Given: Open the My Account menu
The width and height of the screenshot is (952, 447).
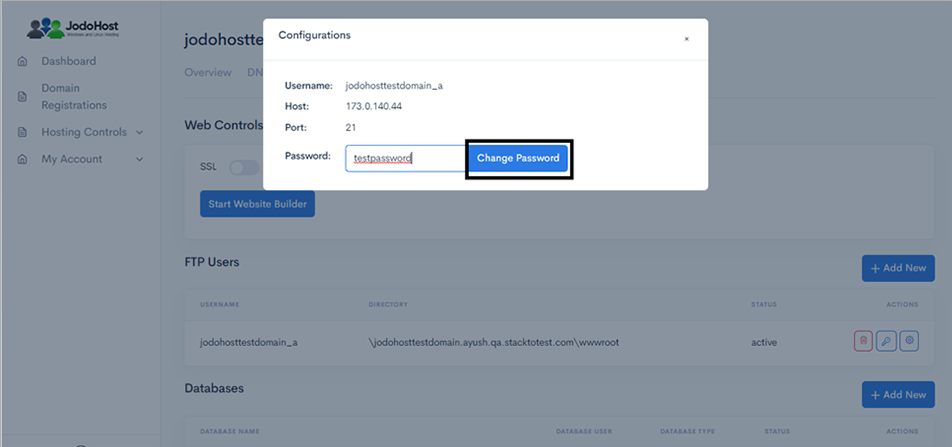Looking at the screenshot, I should 72,159.
